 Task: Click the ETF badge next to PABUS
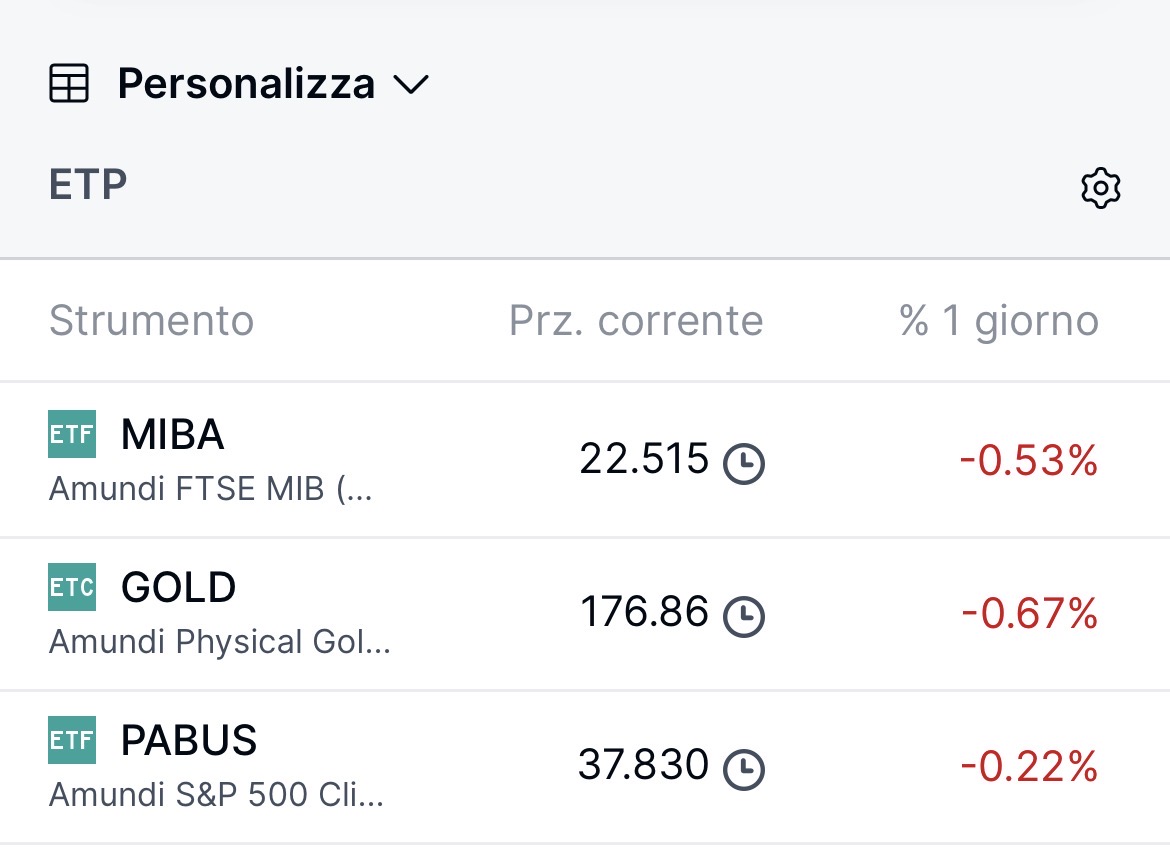pos(72,740)
